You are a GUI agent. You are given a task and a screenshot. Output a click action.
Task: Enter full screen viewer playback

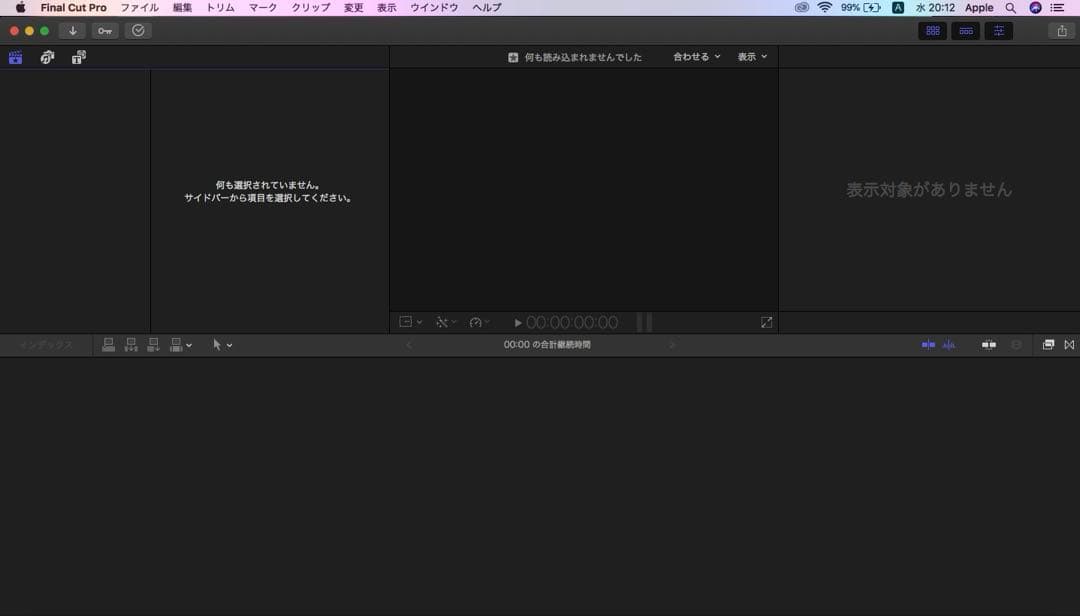(x=766, y=322)
